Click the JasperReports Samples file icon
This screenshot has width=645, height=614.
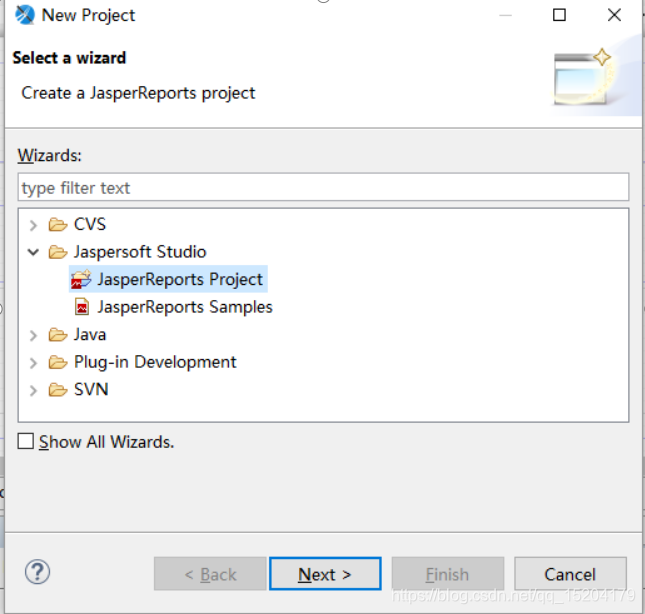coord(82,307)
